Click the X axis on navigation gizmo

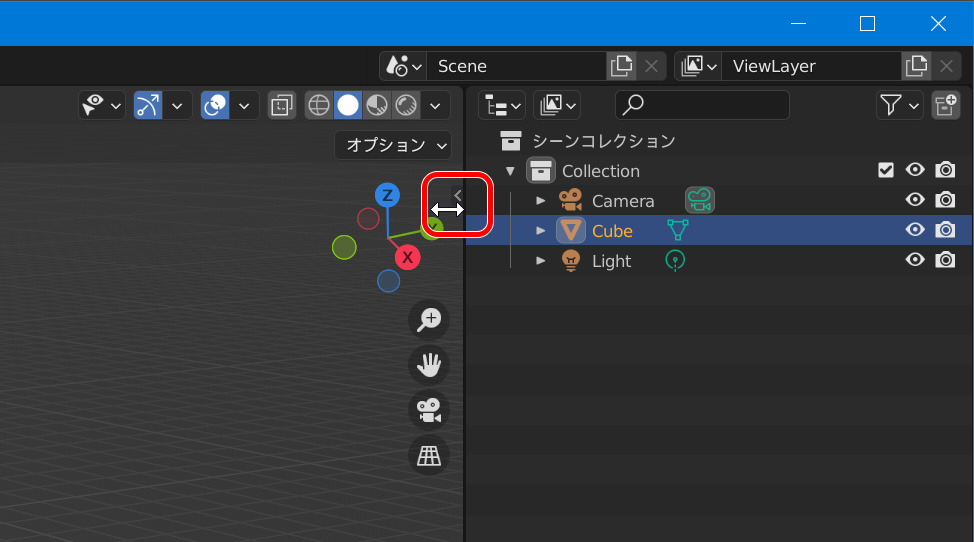pos(407,257)
